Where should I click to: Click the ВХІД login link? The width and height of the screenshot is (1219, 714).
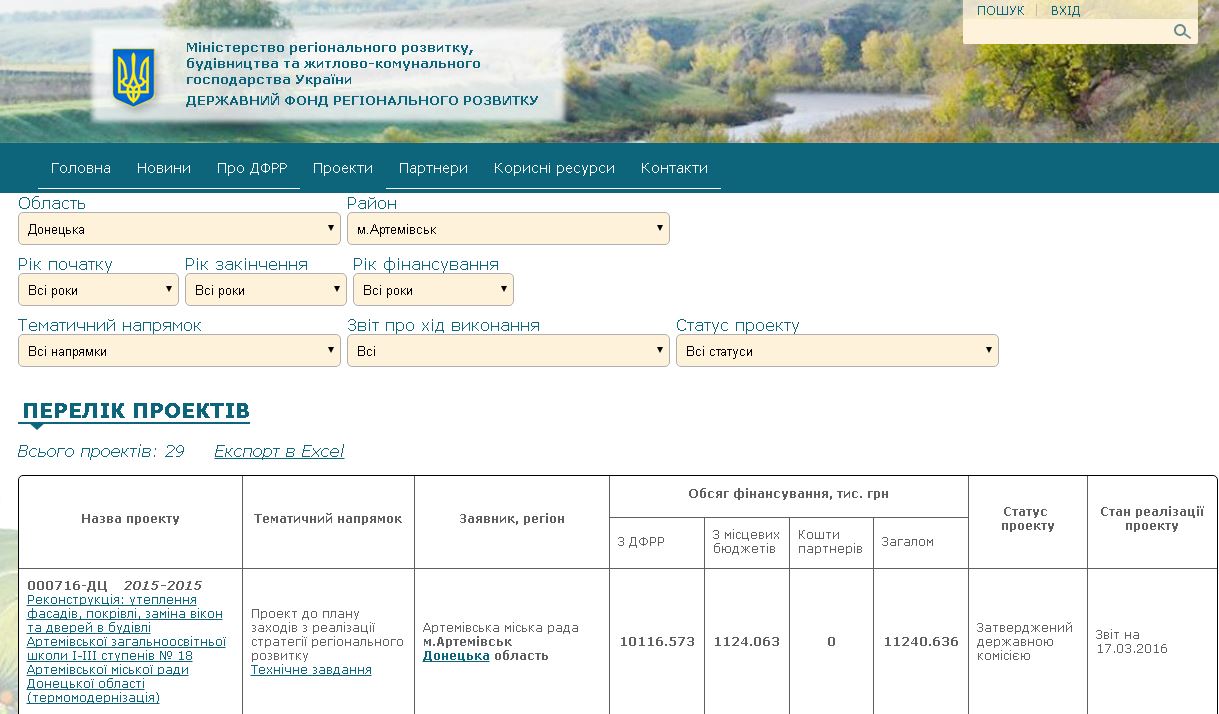point(1065,11)
